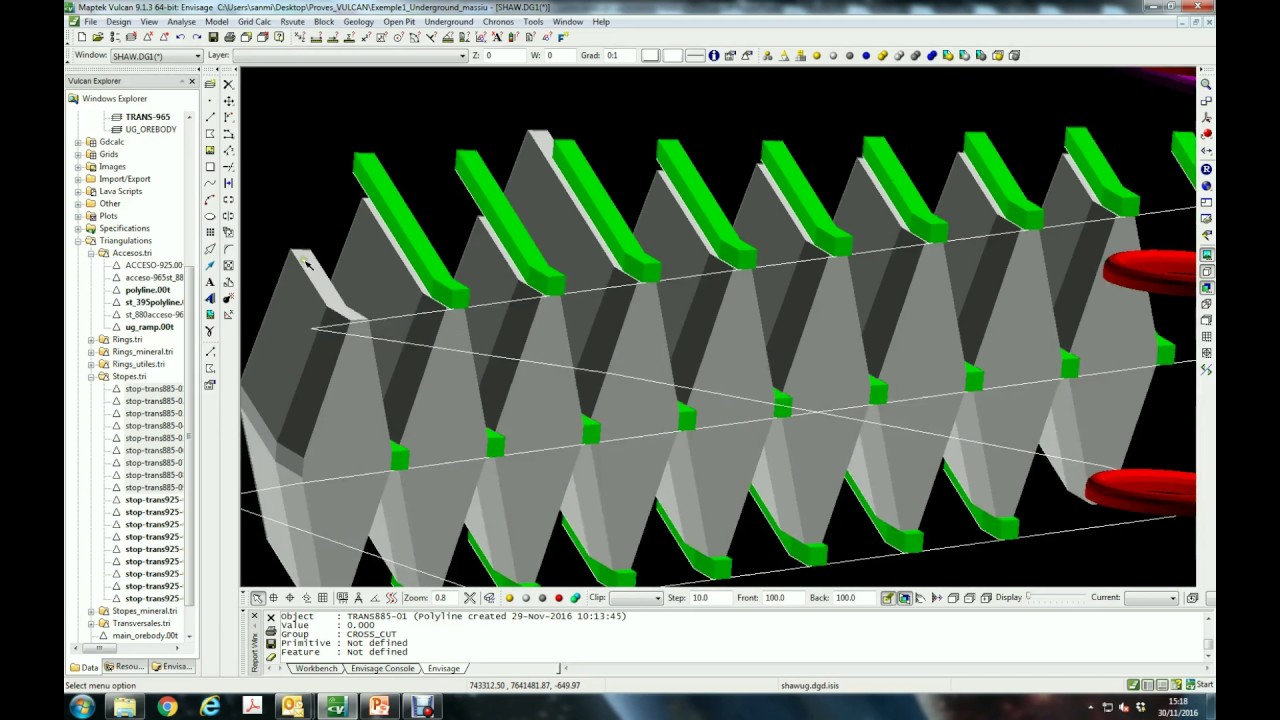This screenshot has width=1280, height=720.
Task: Close the Vulcan Explorer panel
Action: click(x=192, y=81)
